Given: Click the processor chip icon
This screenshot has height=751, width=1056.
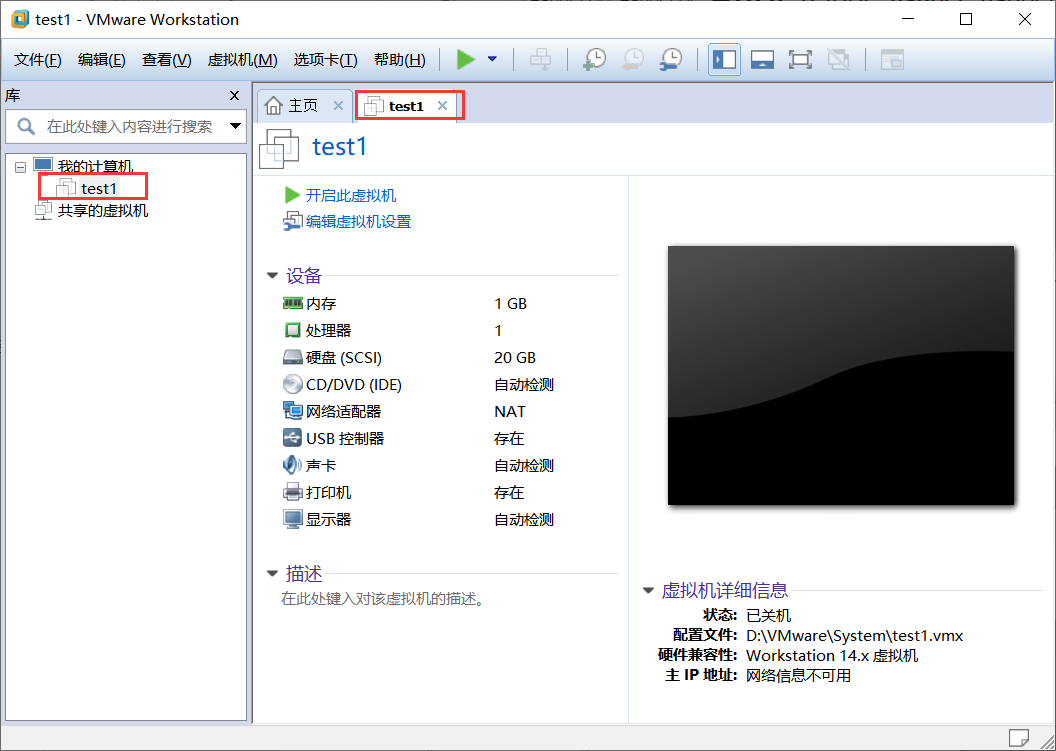Looking at the screenshot, I should 292,330.
